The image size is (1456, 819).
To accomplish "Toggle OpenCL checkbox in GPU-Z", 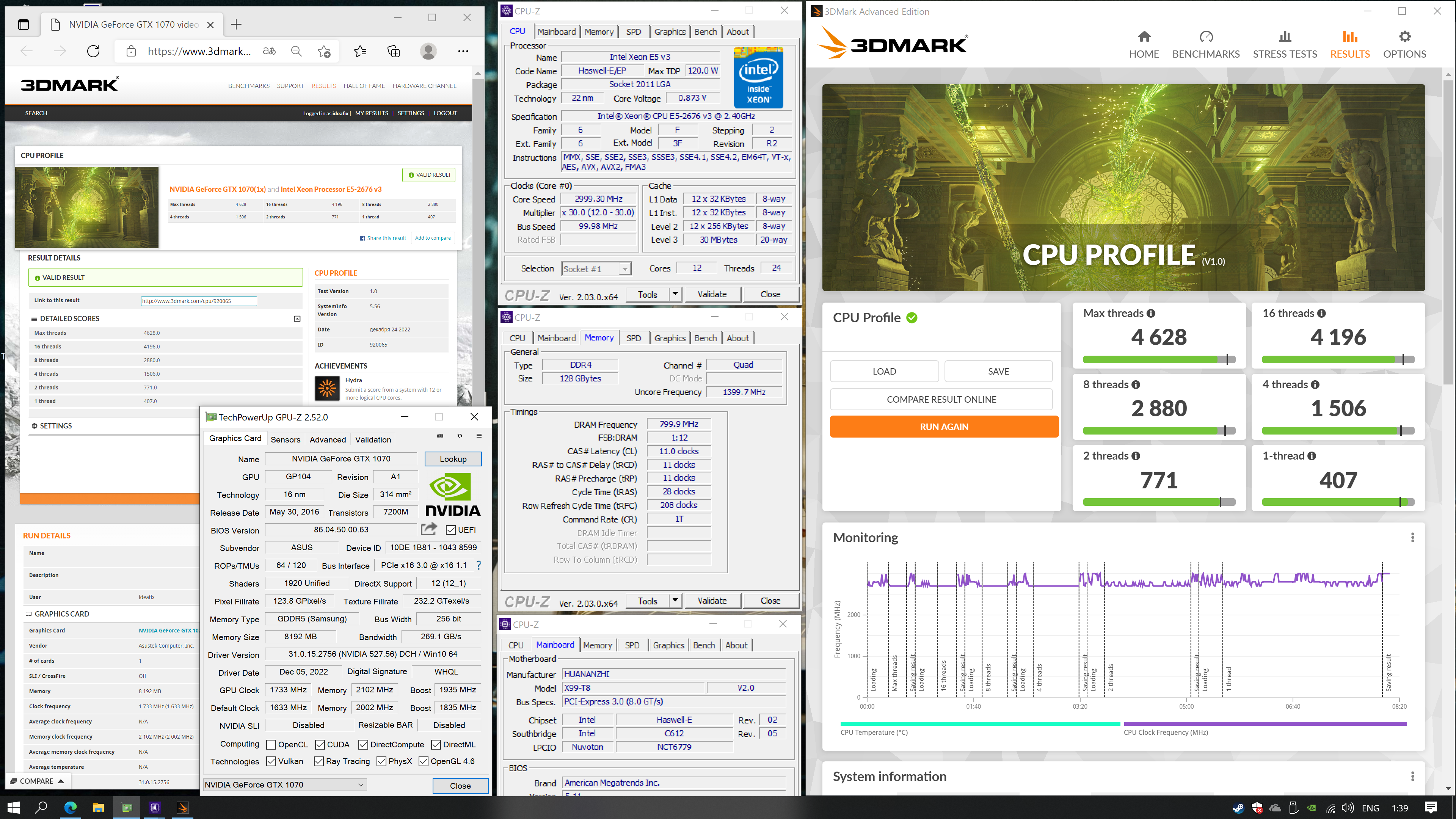I will click(271, 745).
